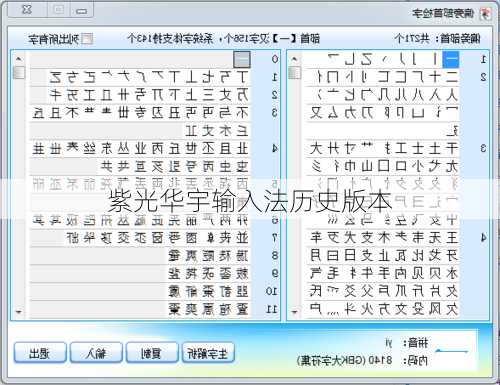Screen dimensions: 500x385
Task: Toggle the 列出所有字 checkbox
Action: (x=87, y=39)
